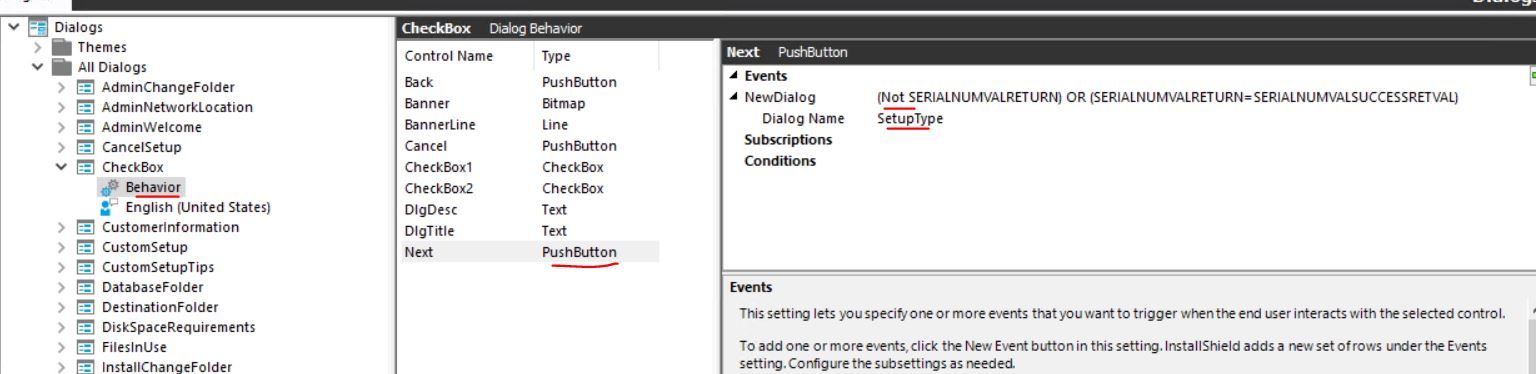1536x374 pixels.
Task: Expand the DestinationFolder node
Action: [x=62, y=307]
